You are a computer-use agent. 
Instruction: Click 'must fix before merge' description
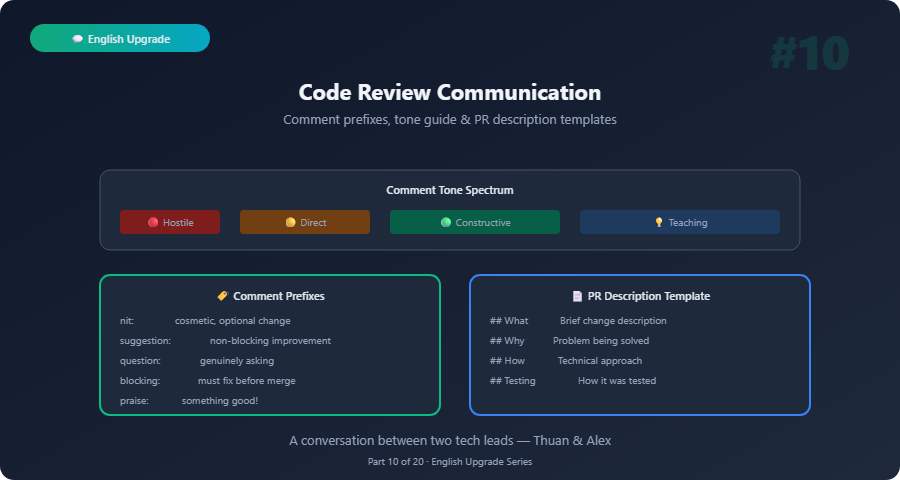point(247,381)
